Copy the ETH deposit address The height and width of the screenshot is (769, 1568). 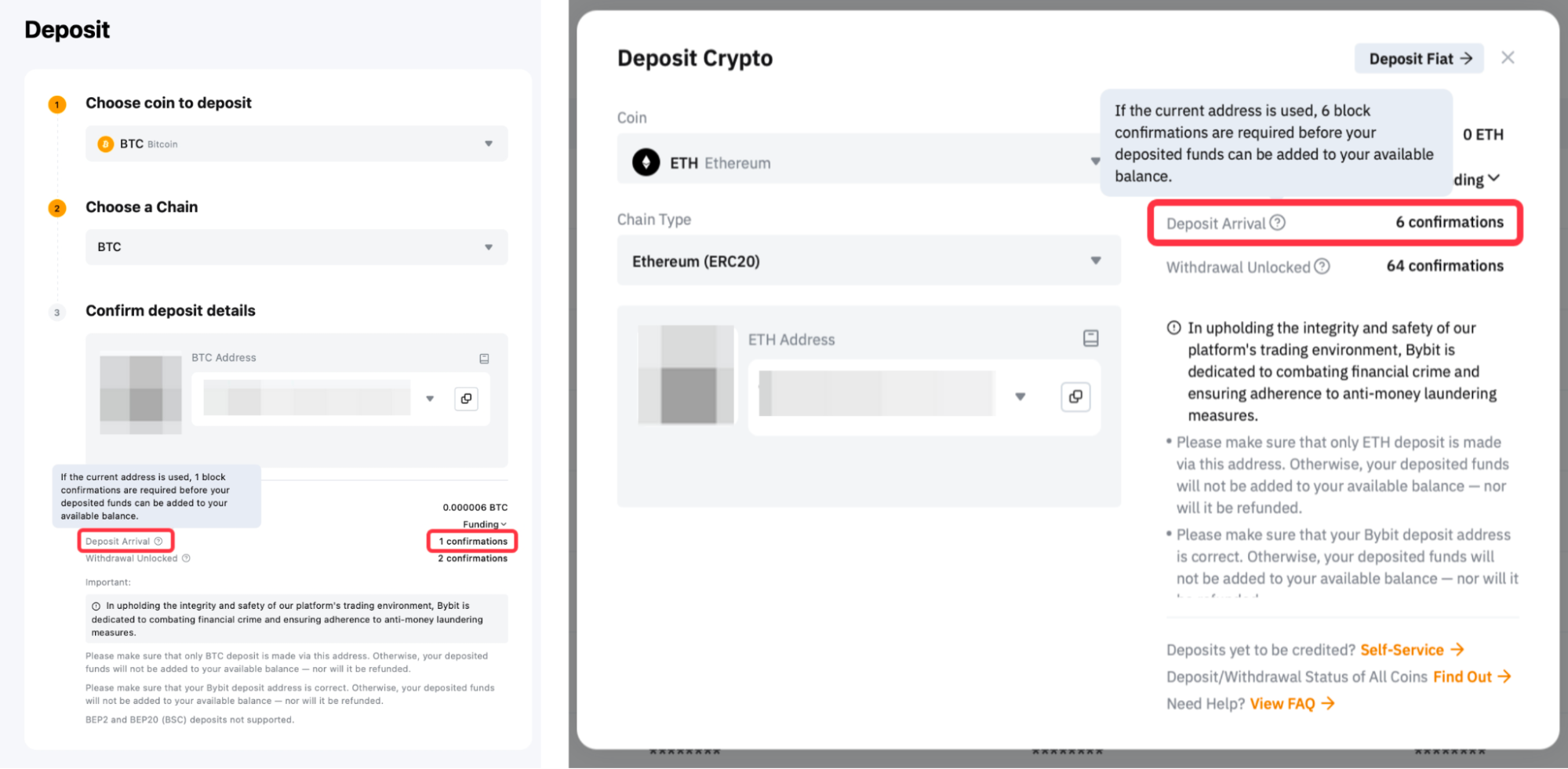point(1075,397)
